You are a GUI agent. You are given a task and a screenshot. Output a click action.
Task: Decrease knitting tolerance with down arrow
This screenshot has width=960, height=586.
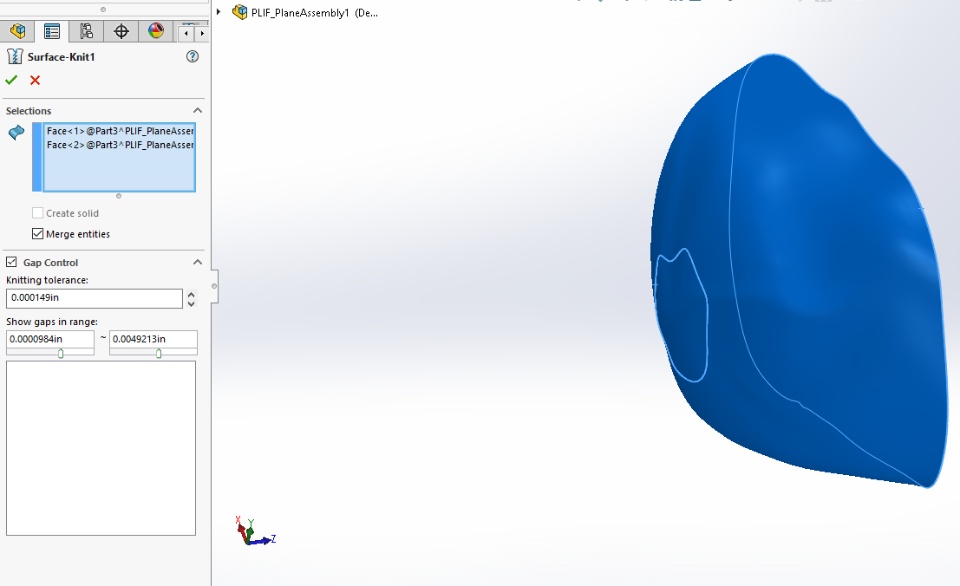191,303
